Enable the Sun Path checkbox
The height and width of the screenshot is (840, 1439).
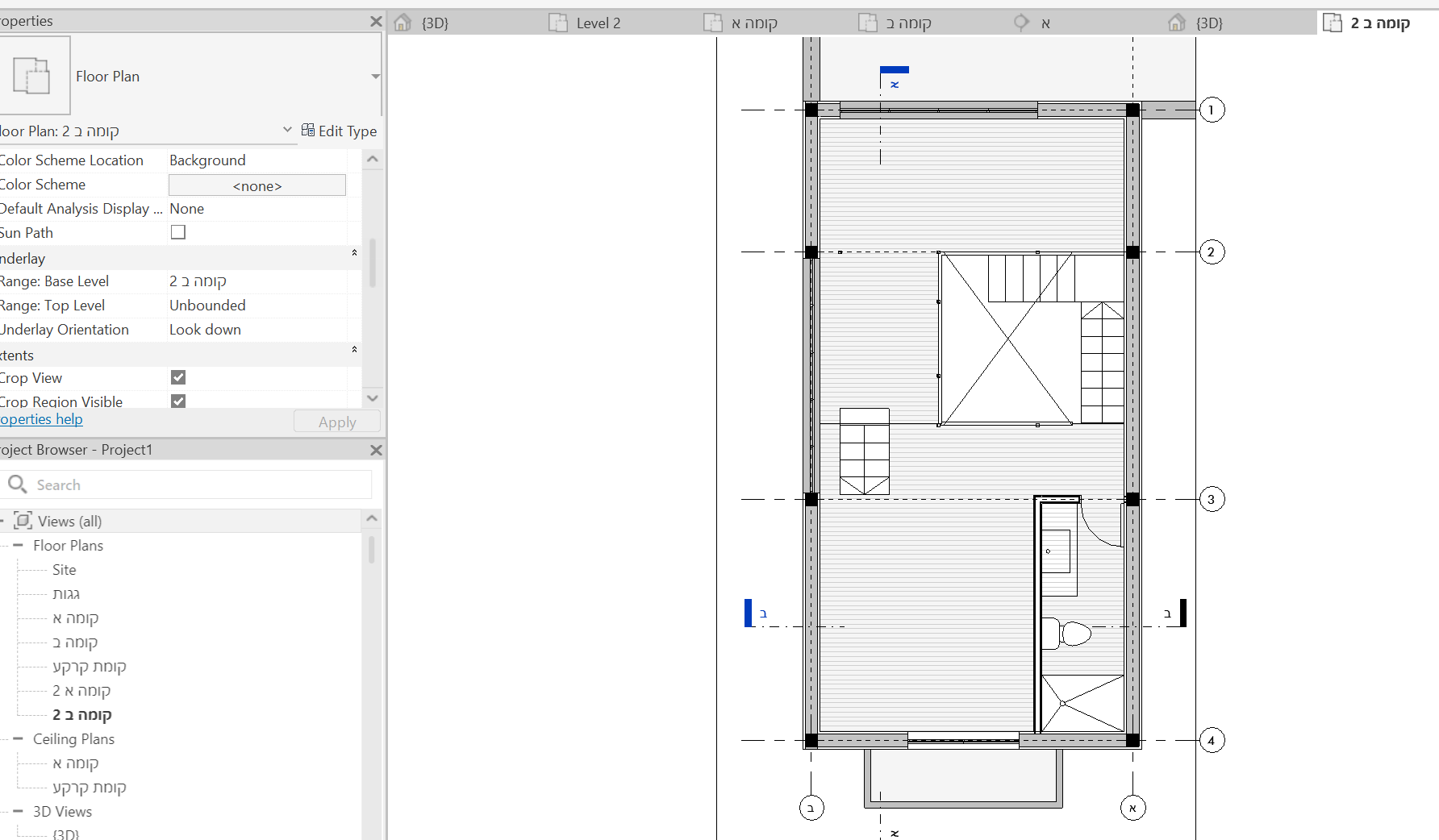pyautogui.click(x=178, y=232)
